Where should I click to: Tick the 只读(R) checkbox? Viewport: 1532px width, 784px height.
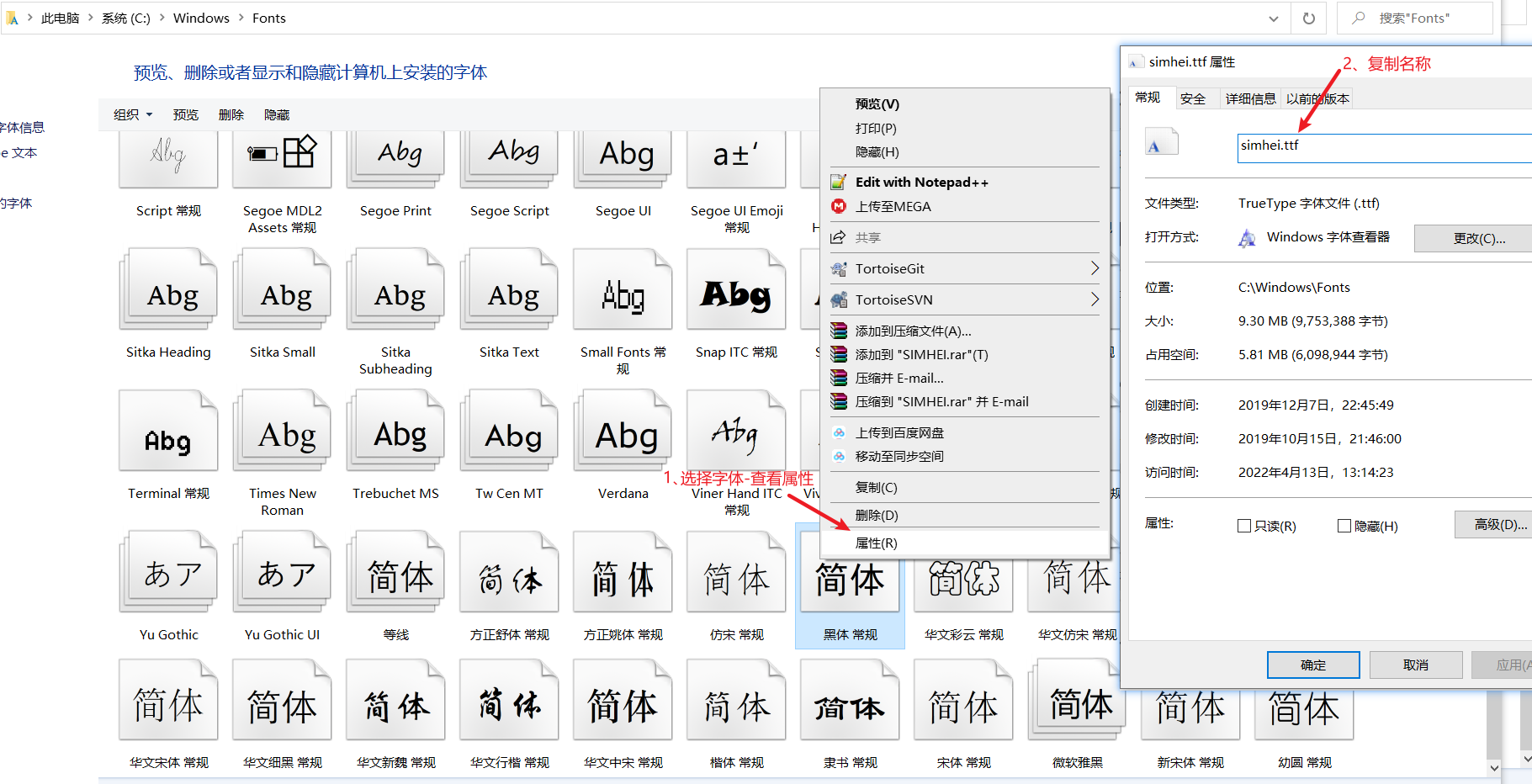click(1244, 526)
